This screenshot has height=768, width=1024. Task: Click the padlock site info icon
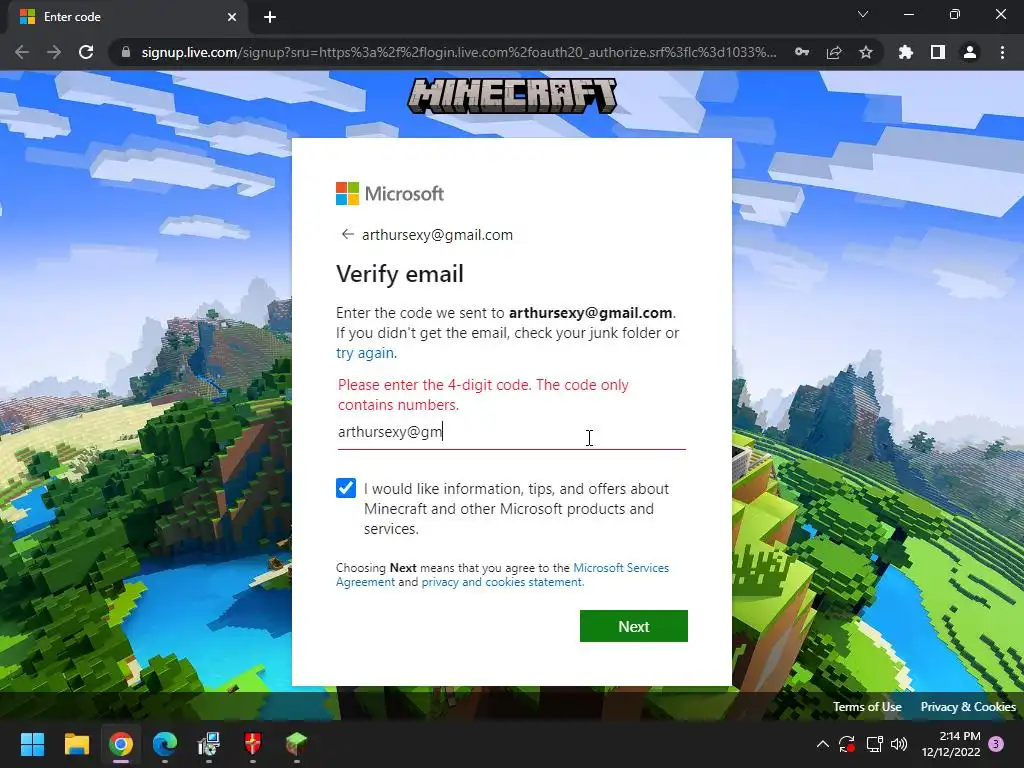tap(126, 52)
